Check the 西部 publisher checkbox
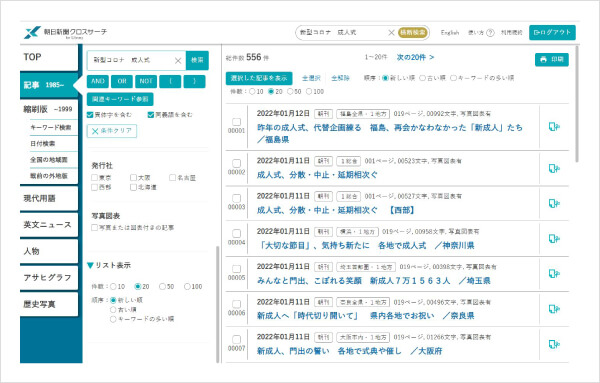 click(95, 187)
